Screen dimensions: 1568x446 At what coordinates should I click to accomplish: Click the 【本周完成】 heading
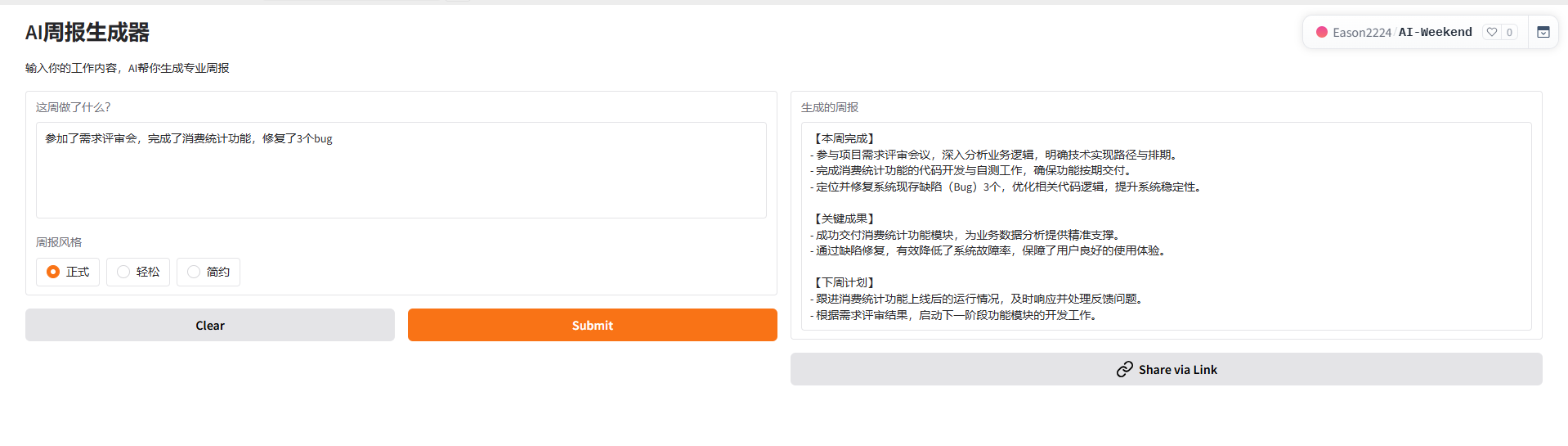844,139
